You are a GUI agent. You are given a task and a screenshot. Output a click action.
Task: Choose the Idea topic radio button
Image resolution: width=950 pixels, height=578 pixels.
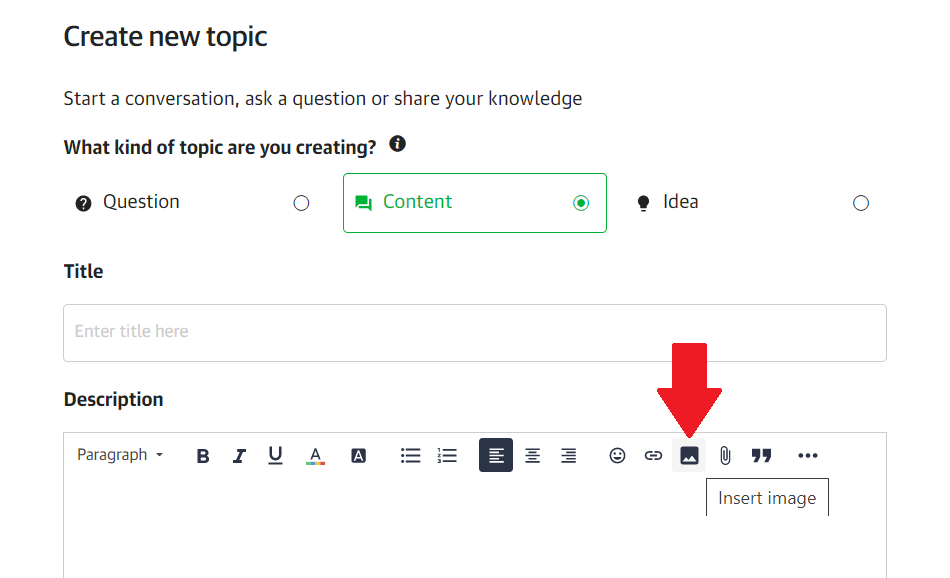coord(861,203)
